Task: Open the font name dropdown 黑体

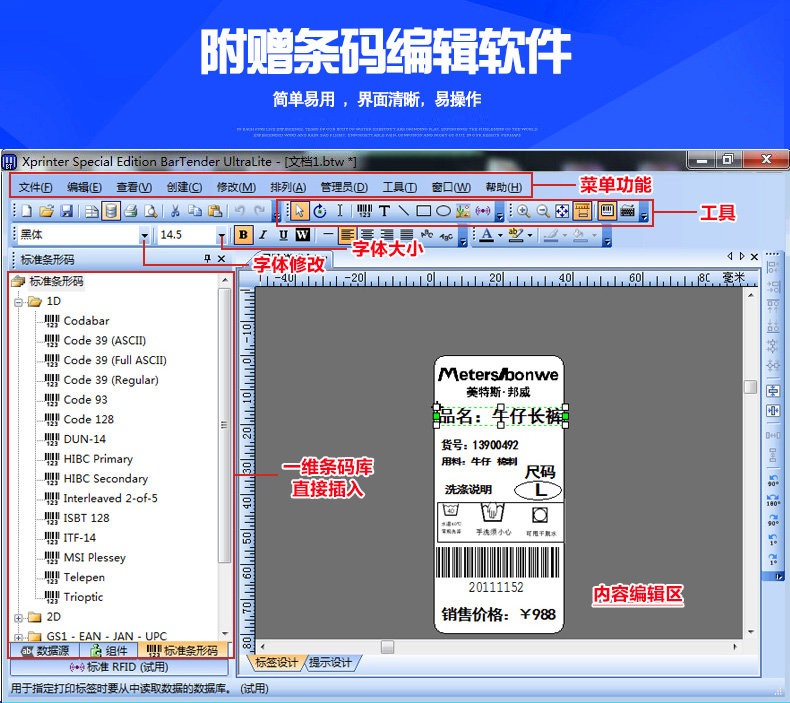Action: tap(145, 235)
